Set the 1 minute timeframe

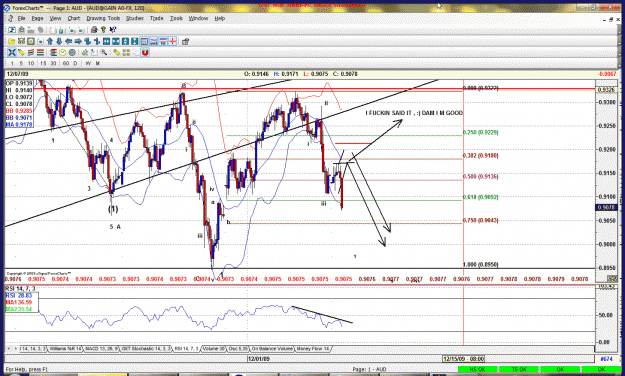pos(12,63)
